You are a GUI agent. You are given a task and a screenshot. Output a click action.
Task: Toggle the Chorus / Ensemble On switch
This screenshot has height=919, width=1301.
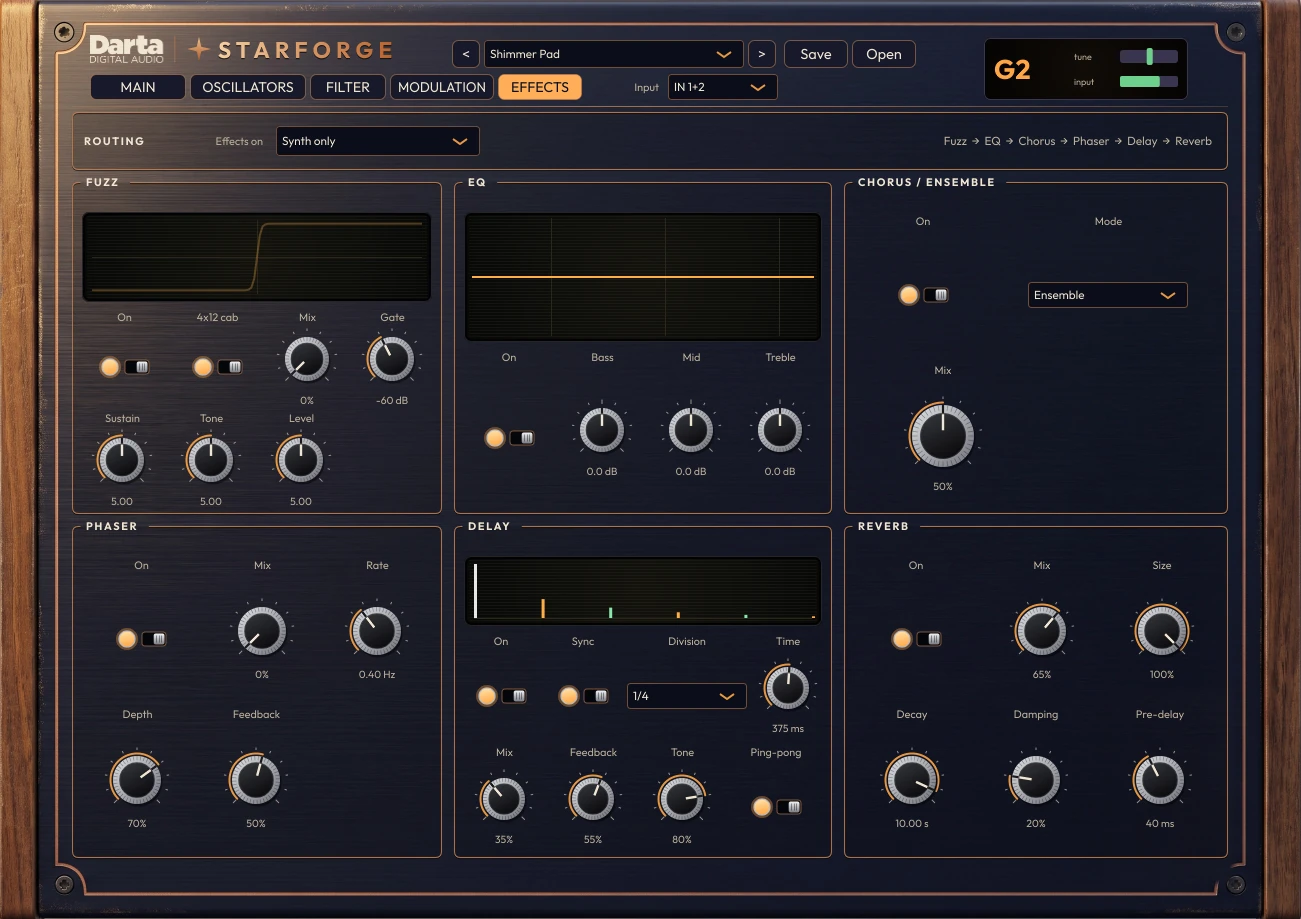pyautogui.click(x=923, y=295)
